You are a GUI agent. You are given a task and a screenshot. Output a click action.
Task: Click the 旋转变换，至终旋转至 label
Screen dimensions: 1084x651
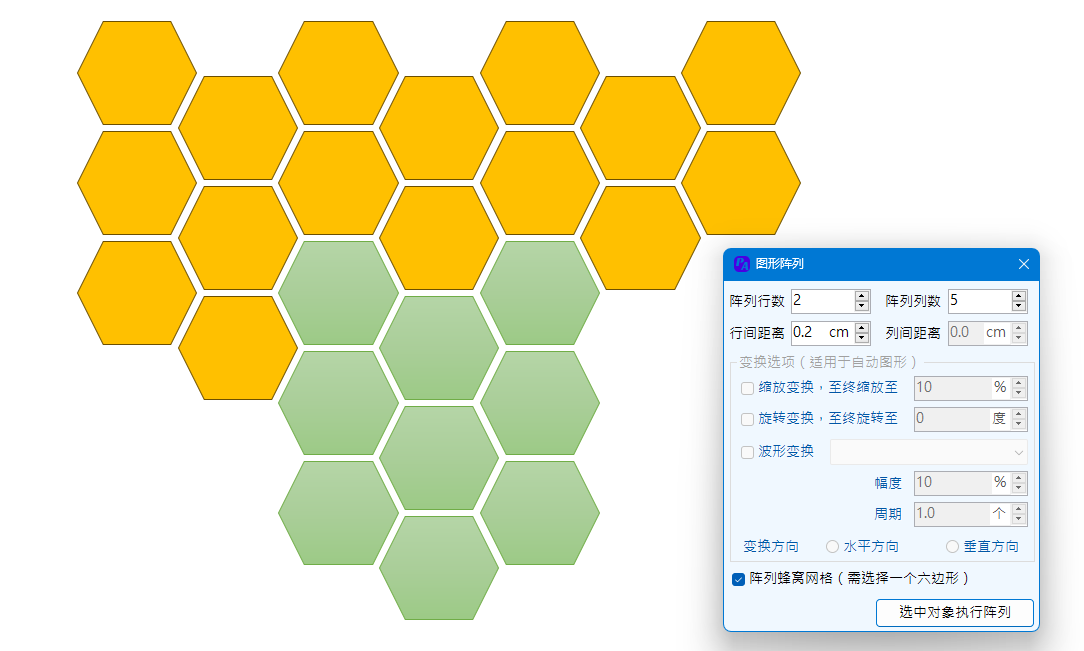(828, 419)
